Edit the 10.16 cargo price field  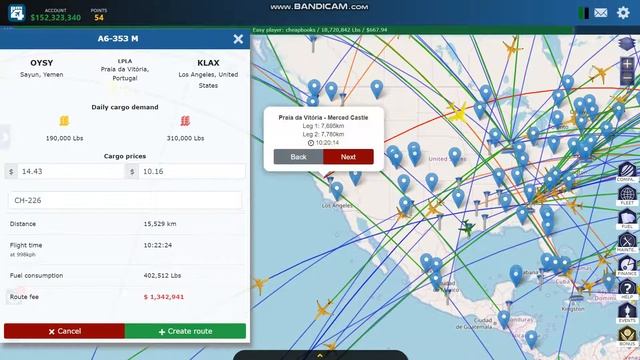192,171
